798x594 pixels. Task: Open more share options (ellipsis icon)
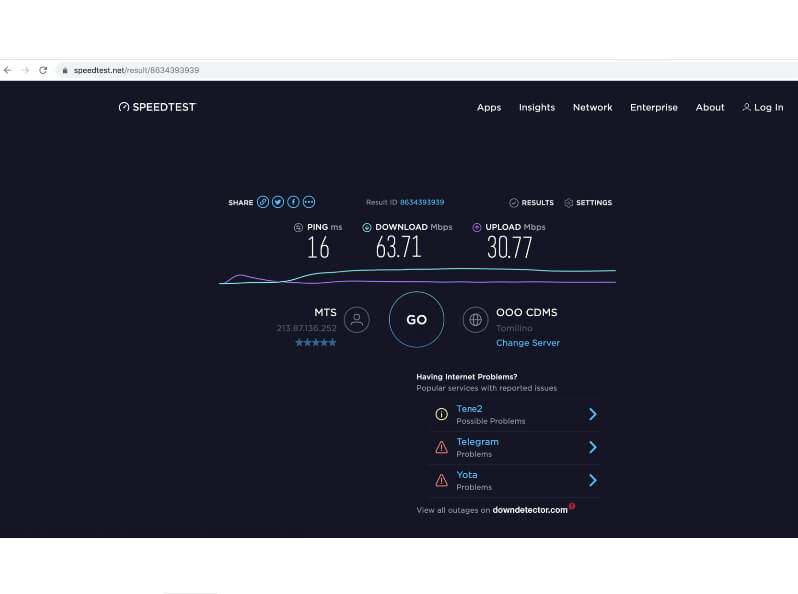tap(309, 202)
